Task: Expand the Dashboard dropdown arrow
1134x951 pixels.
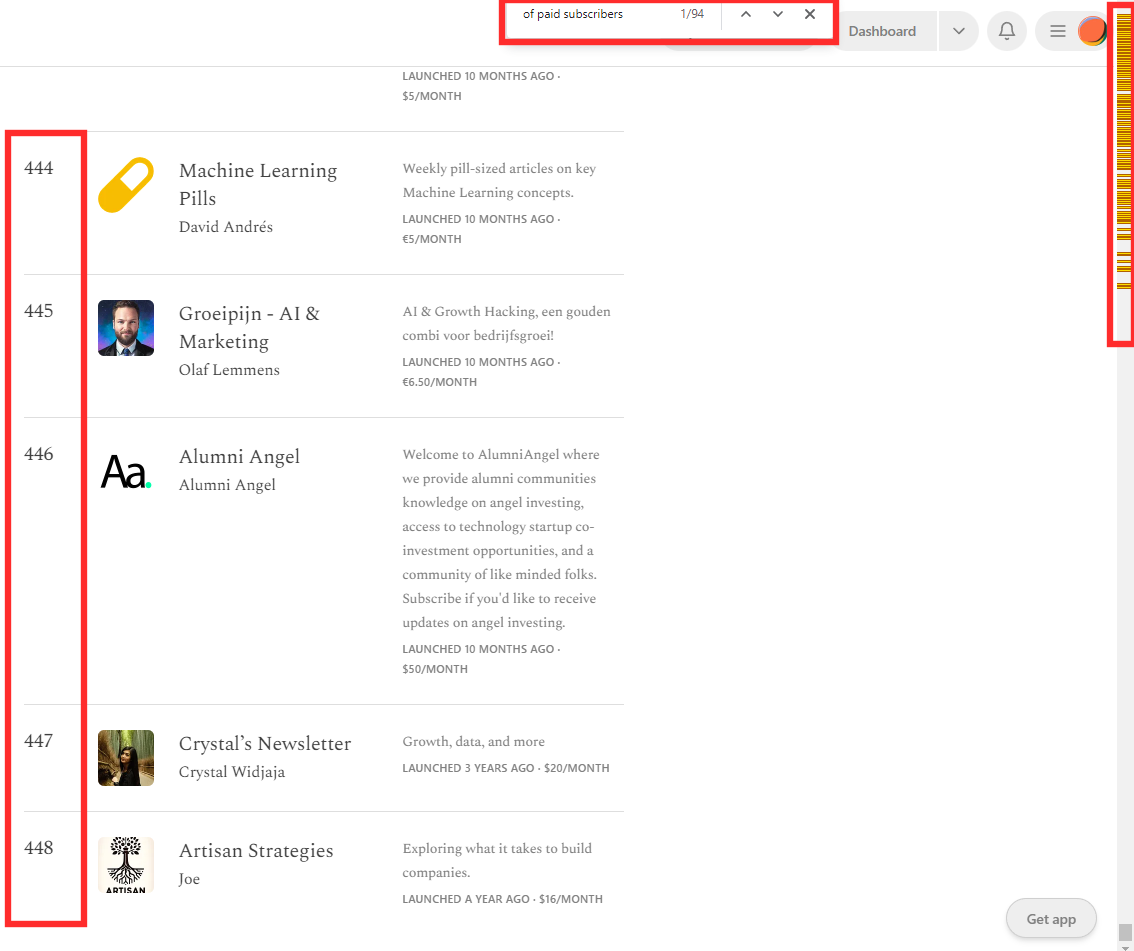Action: pos(958,31)
